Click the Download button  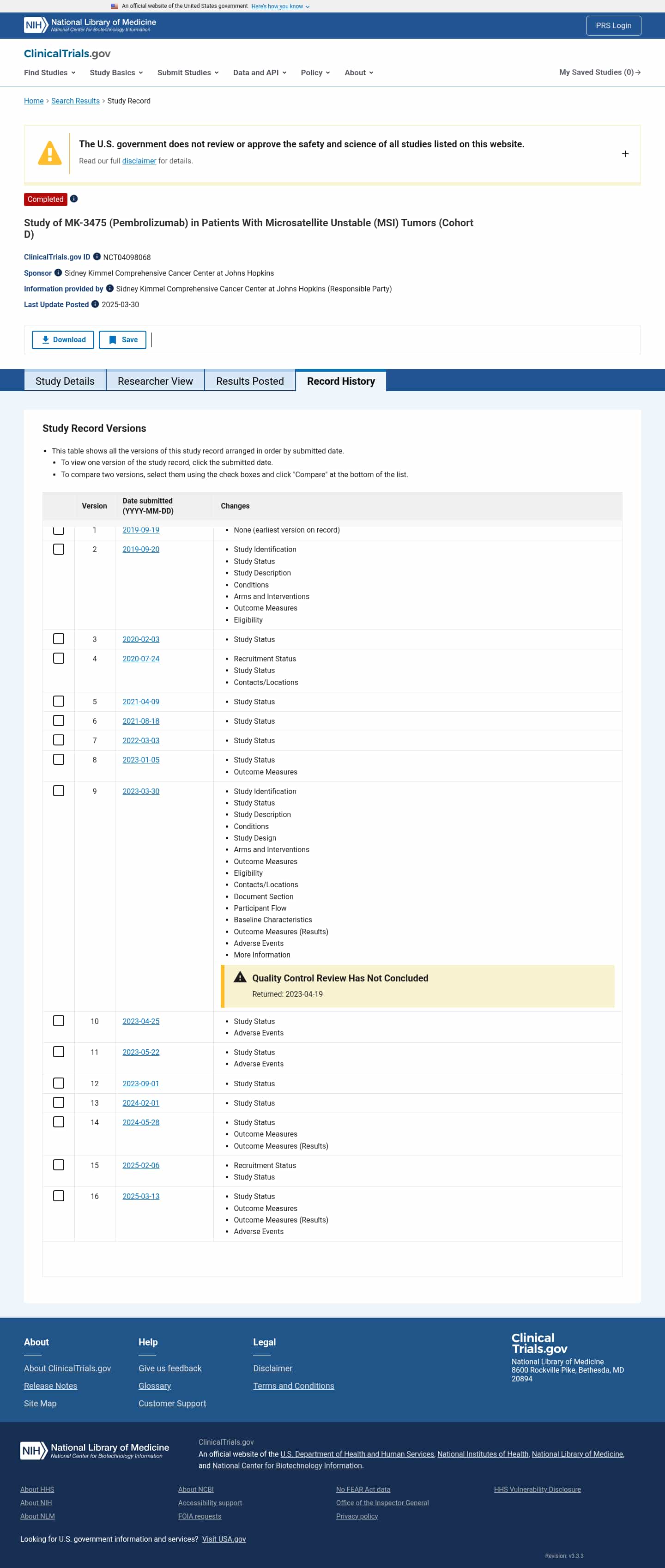point(63,339)
